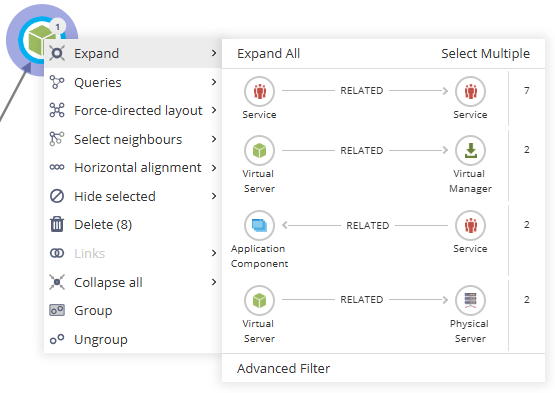Open the Expand submenu arrow

pyautogui.click(x=214, y=53)
